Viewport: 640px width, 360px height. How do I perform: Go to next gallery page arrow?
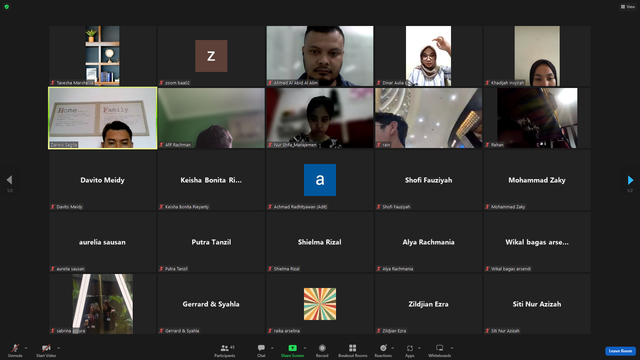[x=630, y=180]
